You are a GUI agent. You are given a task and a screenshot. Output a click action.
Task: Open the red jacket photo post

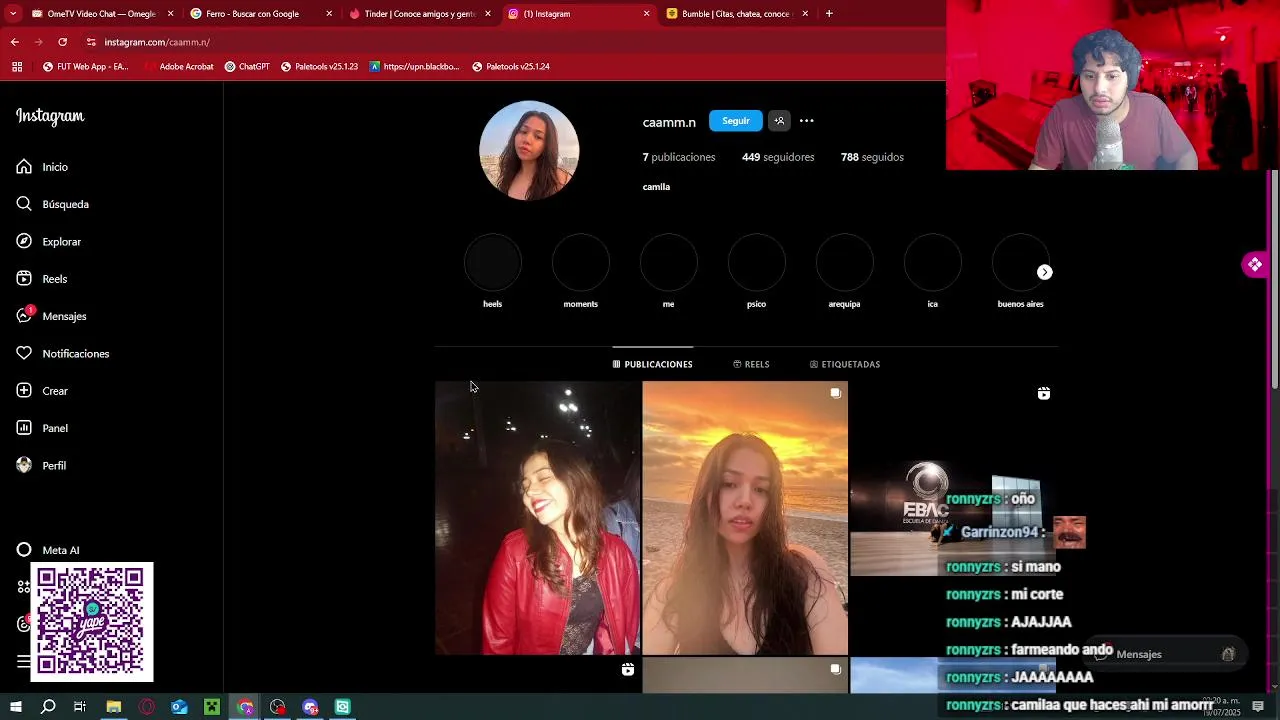(x=537, y=518)
